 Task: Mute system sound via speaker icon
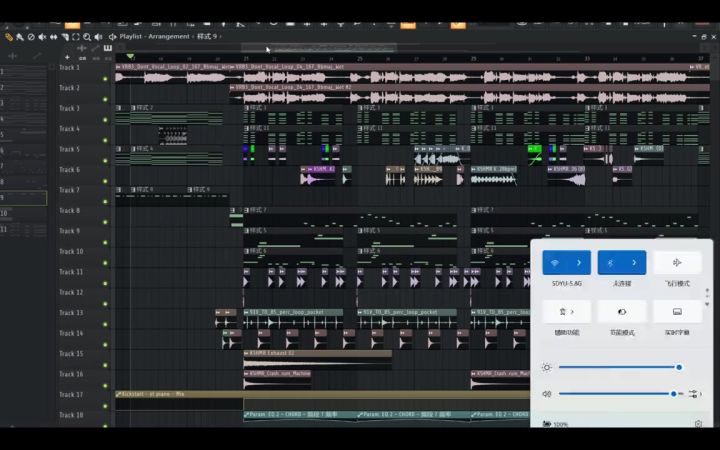click(x=546, y=394)
